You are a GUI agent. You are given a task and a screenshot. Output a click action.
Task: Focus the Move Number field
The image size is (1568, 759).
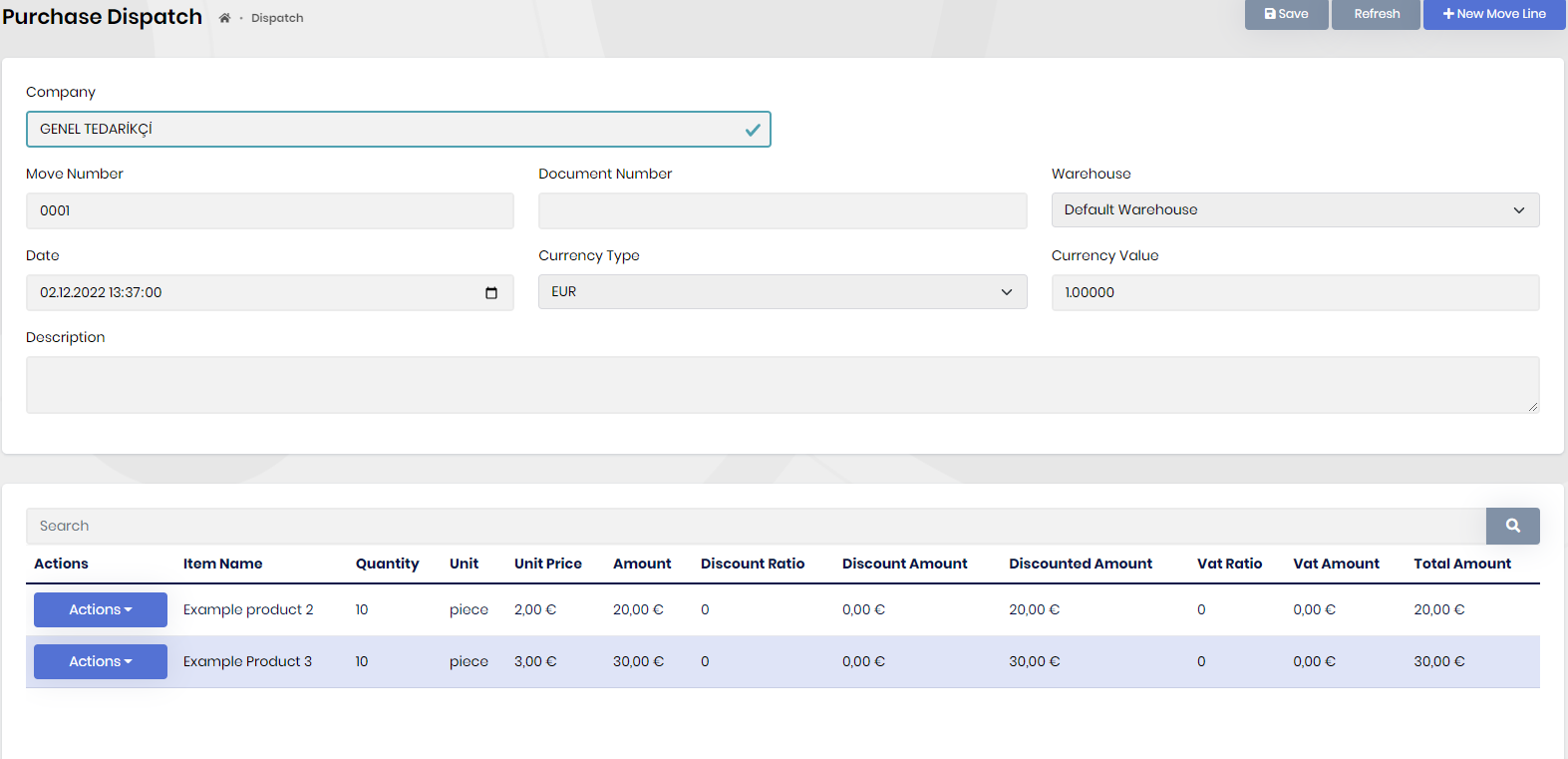tap(270, 210)
